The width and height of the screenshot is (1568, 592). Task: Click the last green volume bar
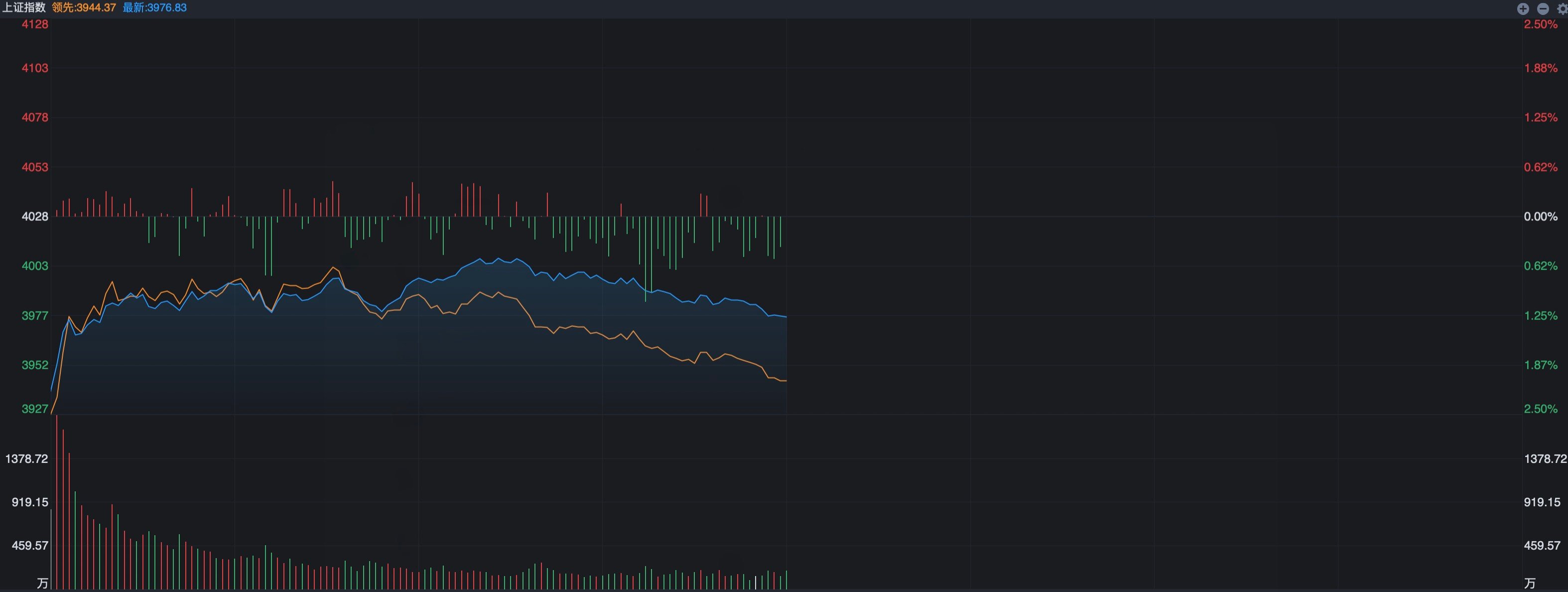786,580
